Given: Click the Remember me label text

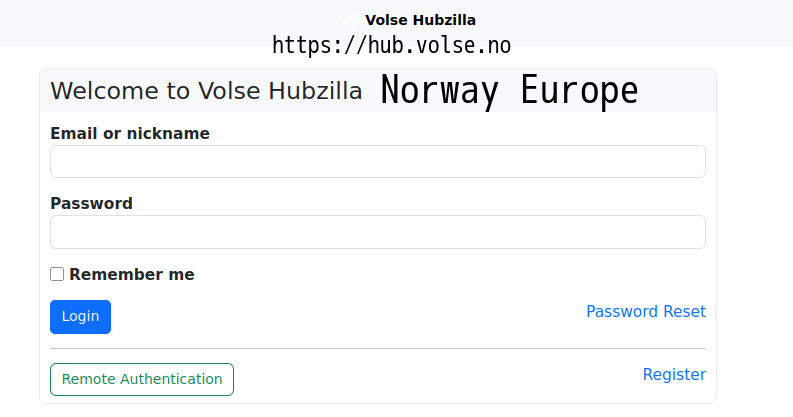Looking at the screenshot, I should pos(132,274).
